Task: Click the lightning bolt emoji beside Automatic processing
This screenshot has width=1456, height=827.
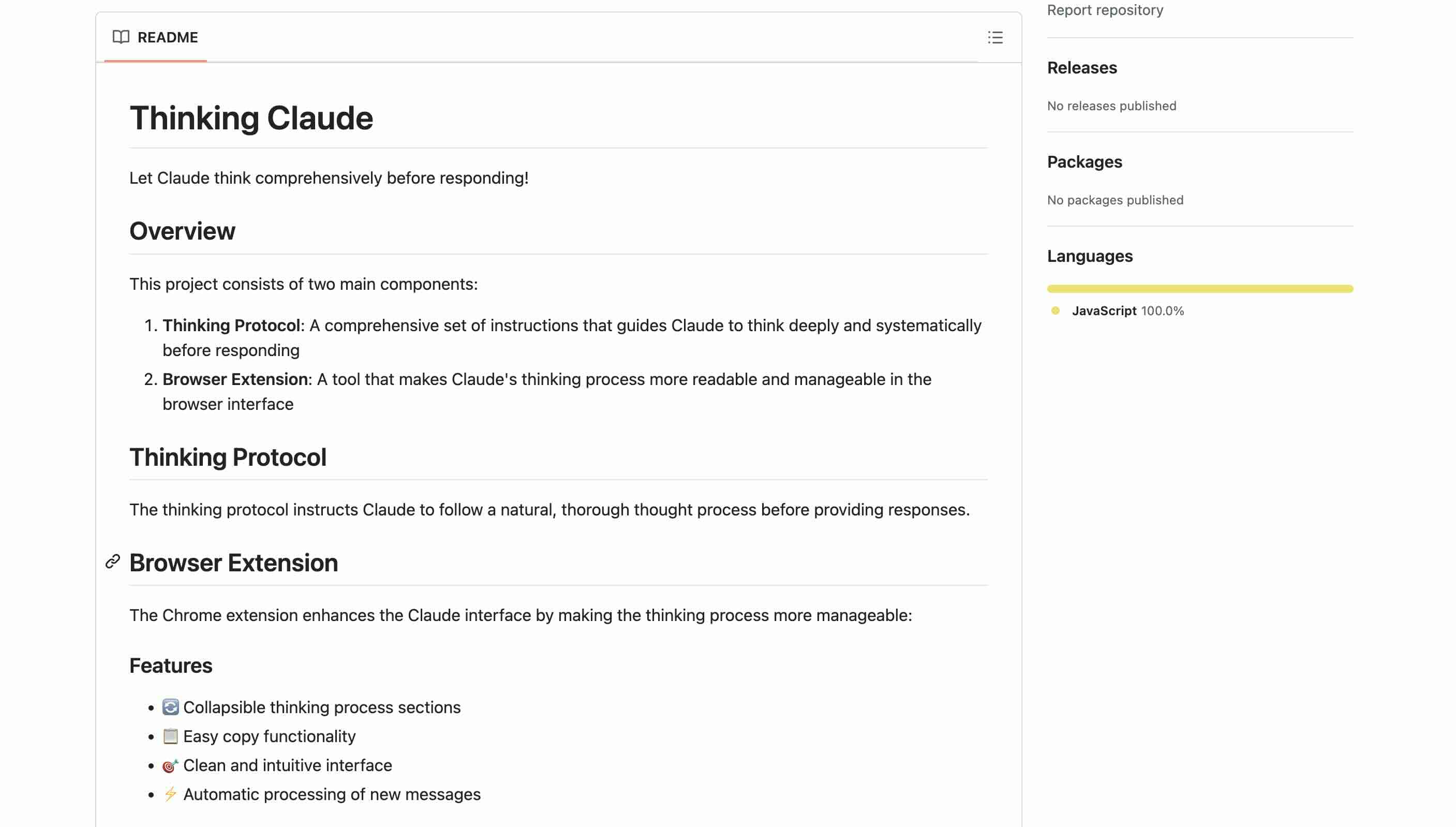Action: pos(170,794)
